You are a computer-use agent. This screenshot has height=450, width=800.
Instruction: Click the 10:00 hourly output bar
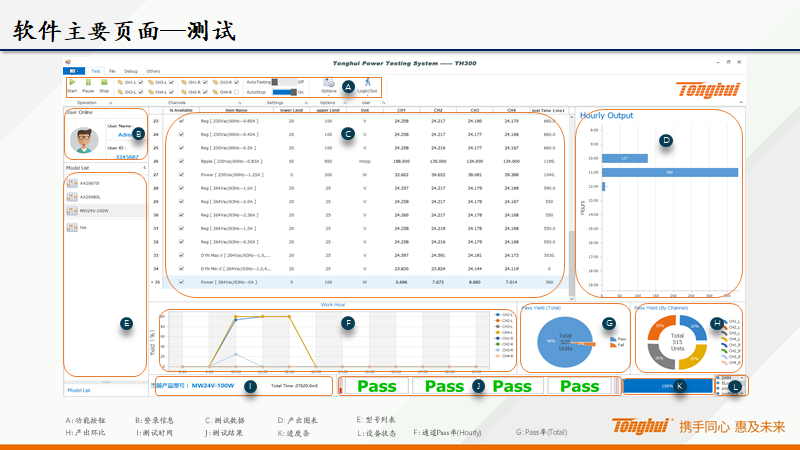coord(625,159)
